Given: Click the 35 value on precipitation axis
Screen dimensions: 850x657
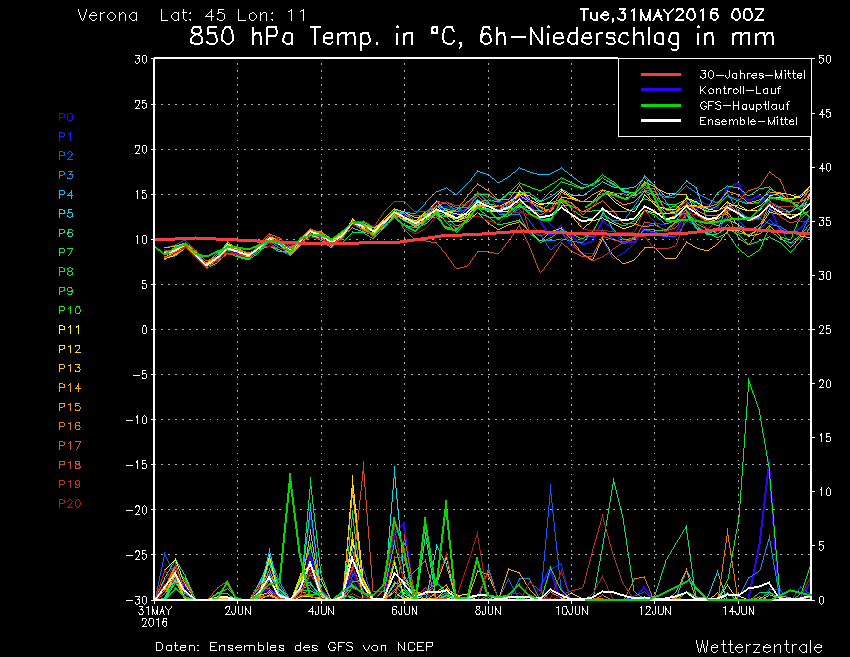Looking at the screenshot, I should coord(825,222).
